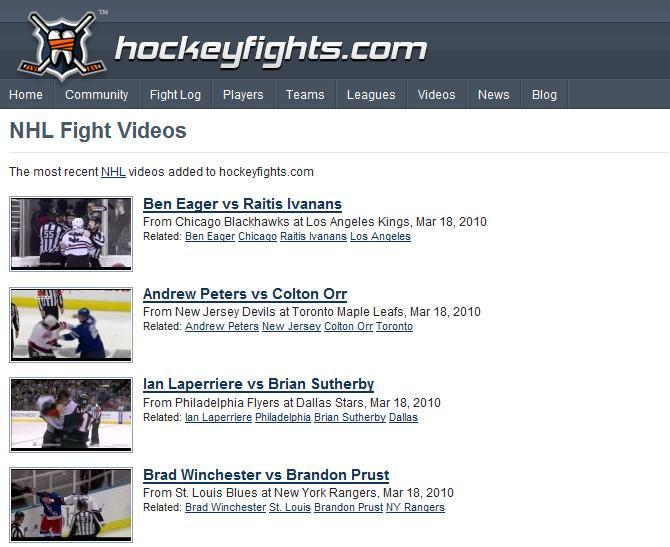This screenshot has width=670, height=547.
Task: Open the Andrew Peters vs Colton Orr title link
Action: coord(245,294)
